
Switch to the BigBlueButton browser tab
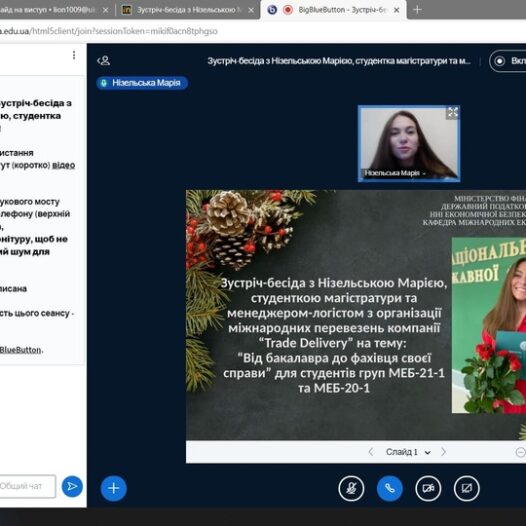333,10
